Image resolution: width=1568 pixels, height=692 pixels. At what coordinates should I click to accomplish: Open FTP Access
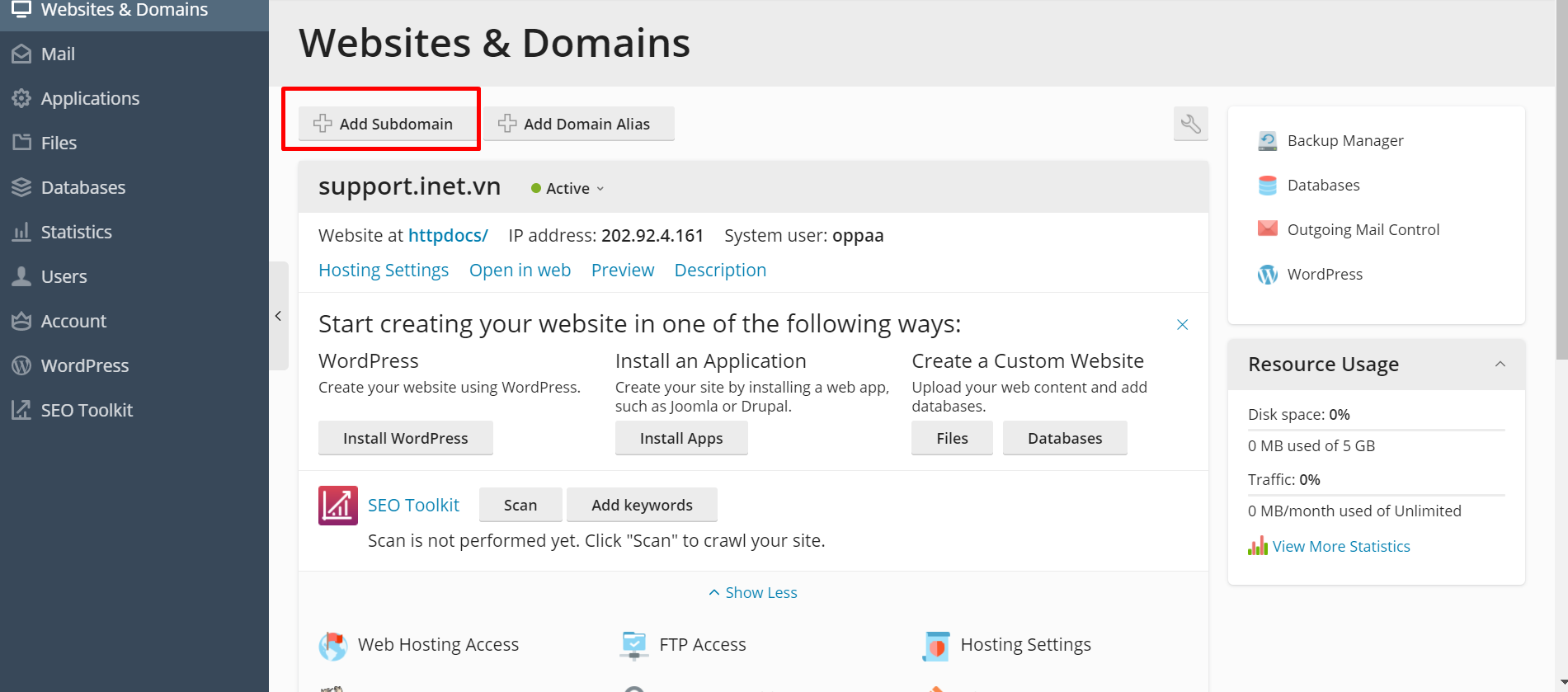click(703, 645)
